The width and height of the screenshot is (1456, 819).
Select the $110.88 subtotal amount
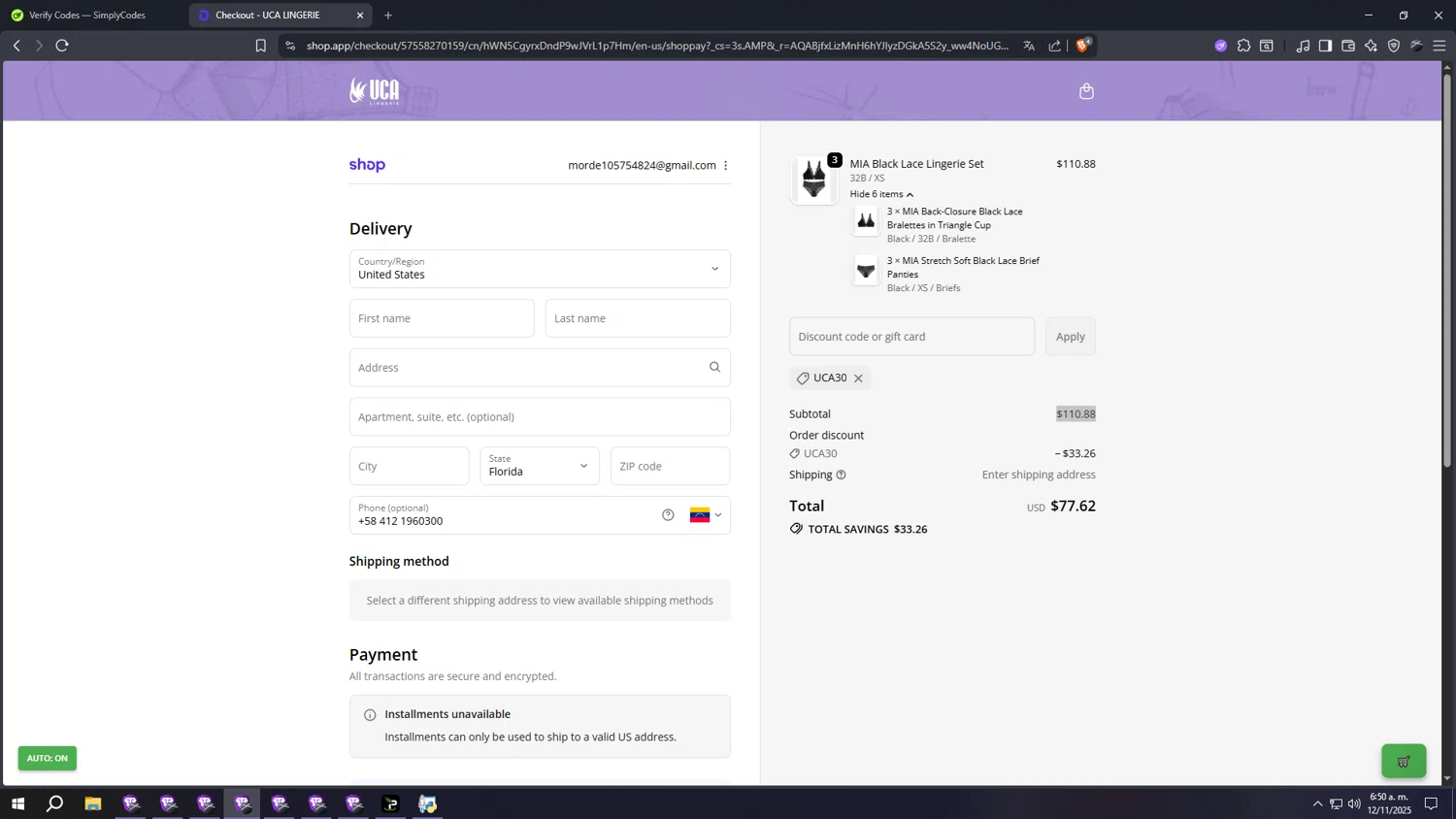click(x=1075, y=414)
